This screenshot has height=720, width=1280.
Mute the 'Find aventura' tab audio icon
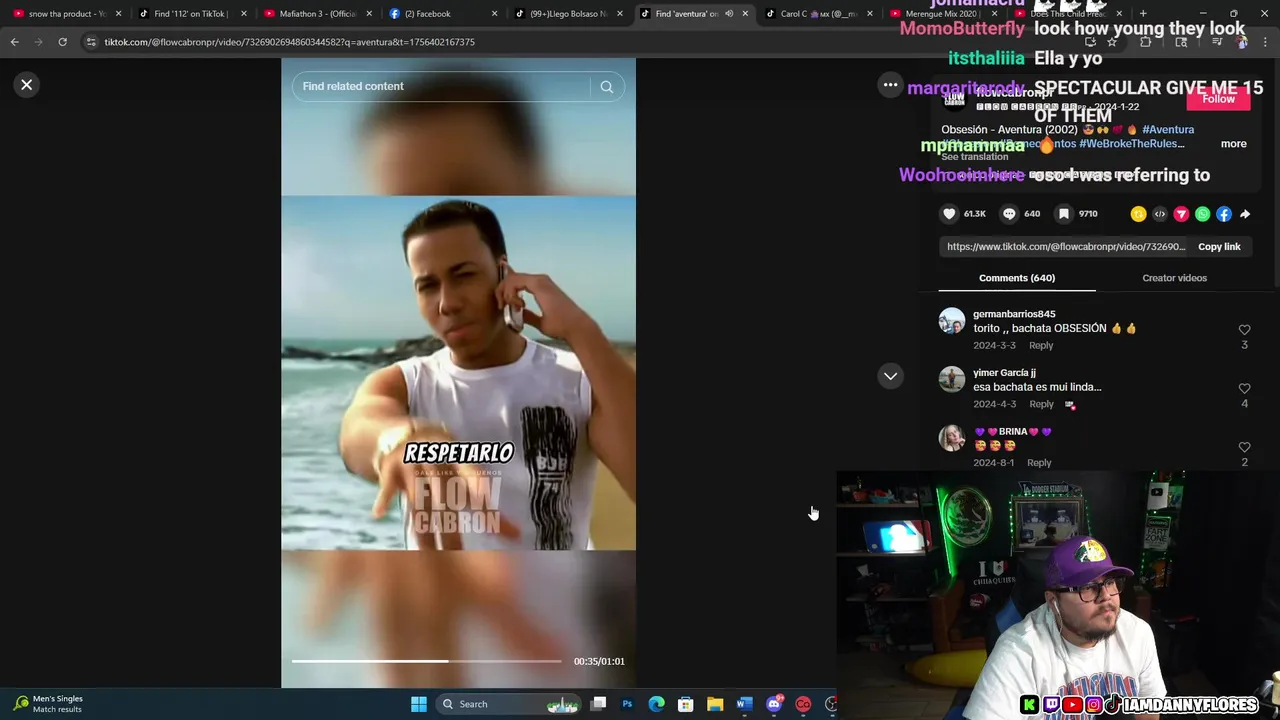(728, 14)
